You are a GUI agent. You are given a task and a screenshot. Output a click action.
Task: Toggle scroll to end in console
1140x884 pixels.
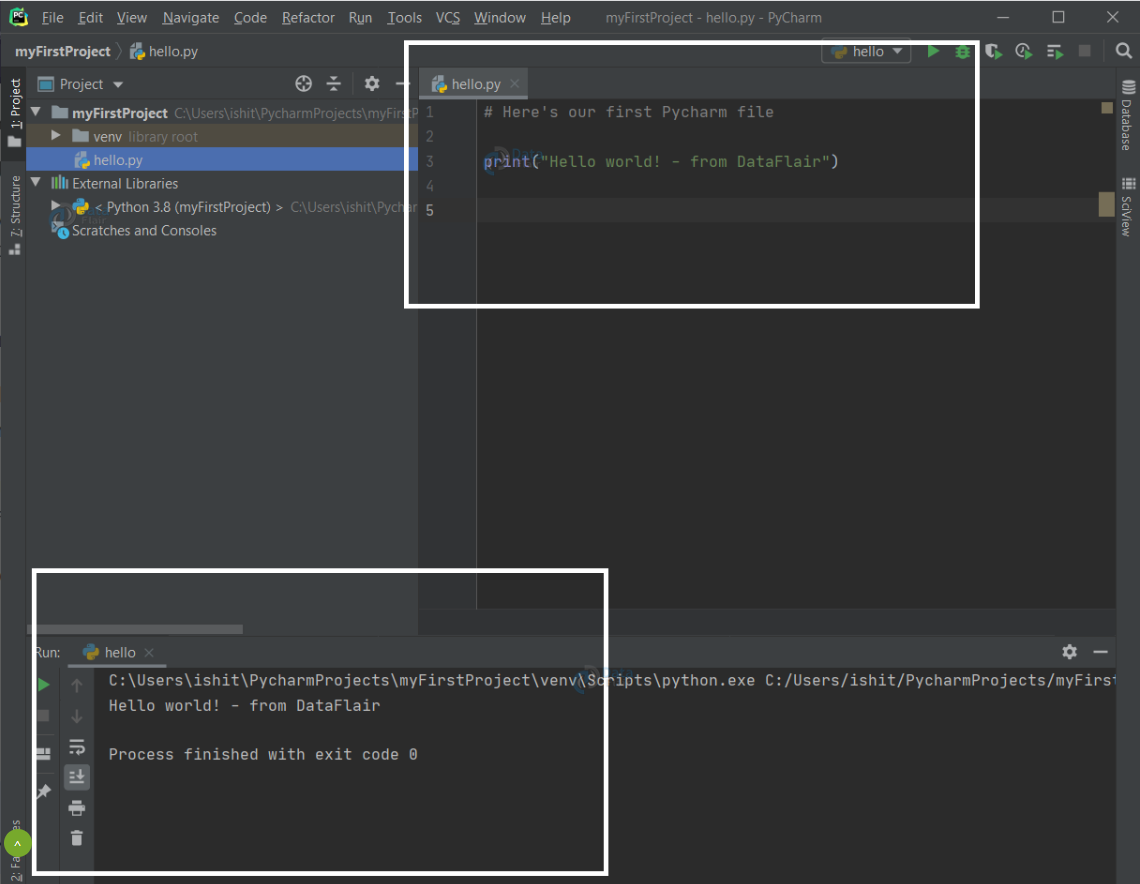(x=76, y=777)
